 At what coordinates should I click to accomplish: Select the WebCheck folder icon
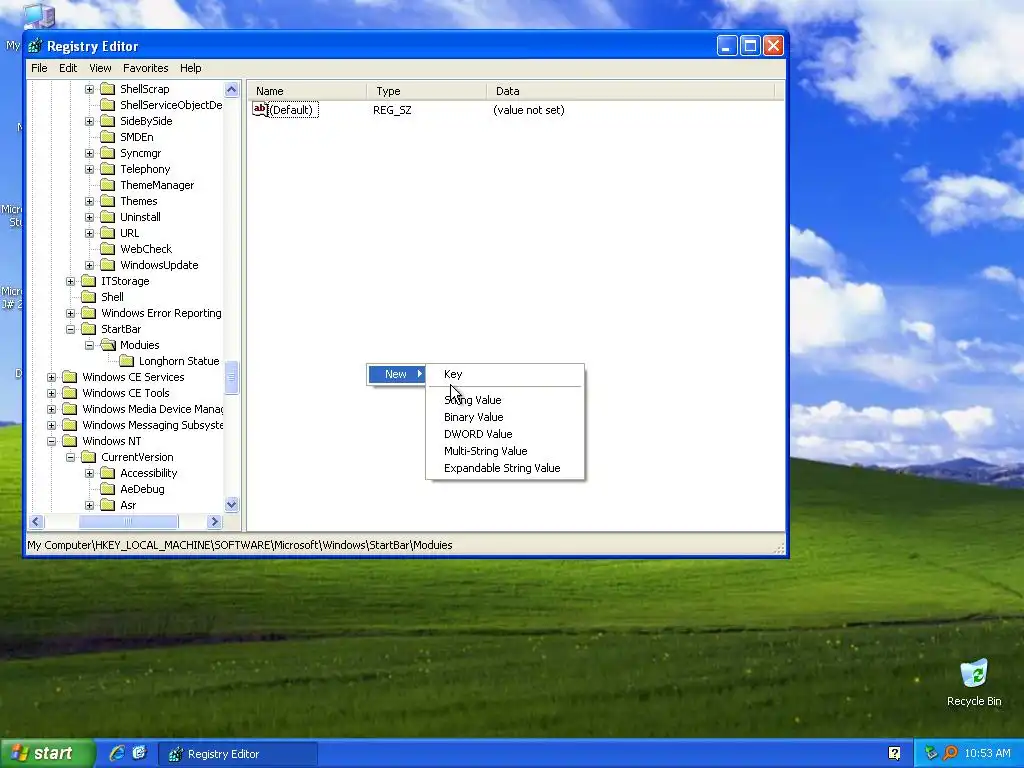(x=108, y=249)
